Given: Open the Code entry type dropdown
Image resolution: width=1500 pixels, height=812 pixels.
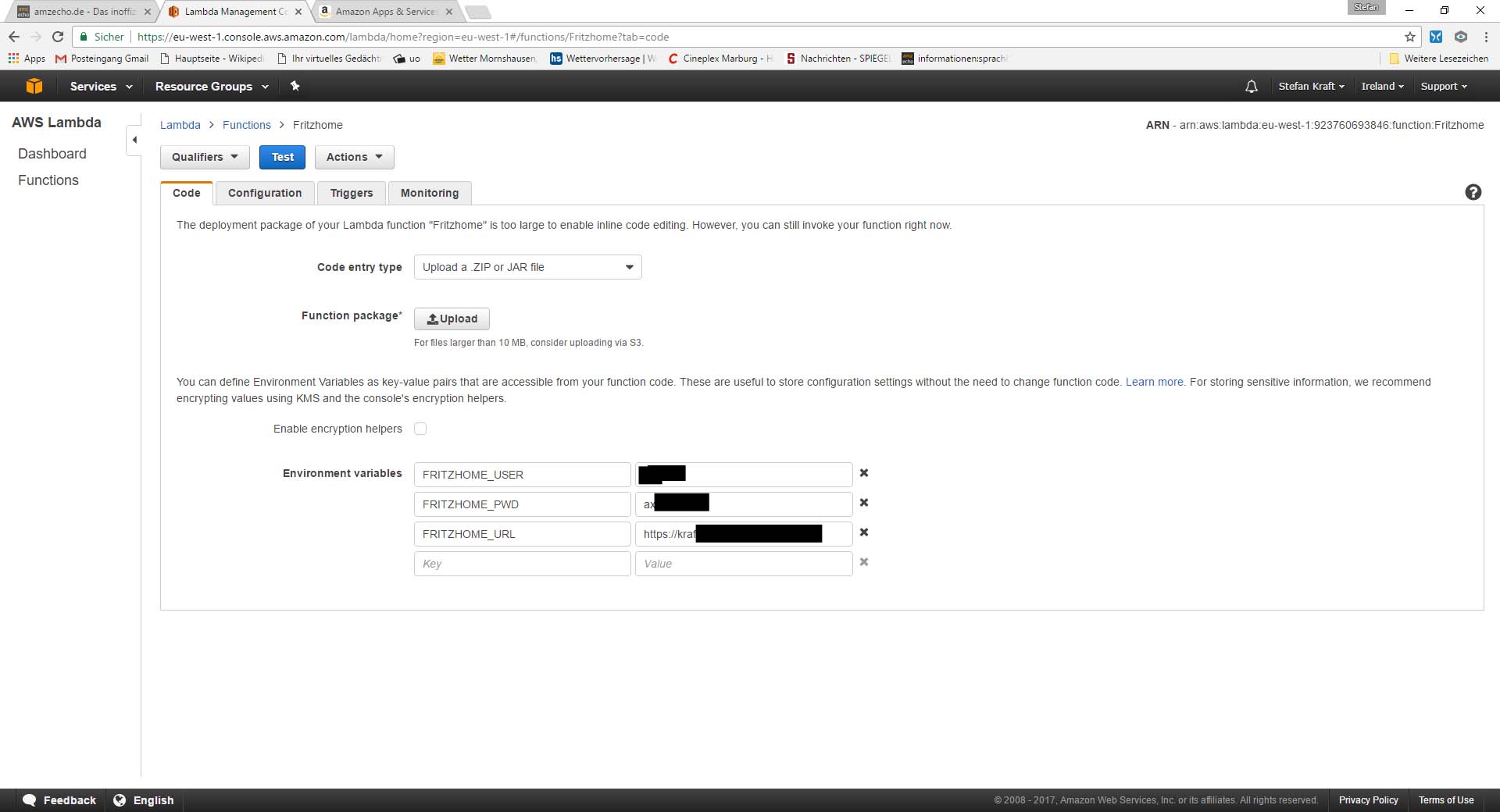Looking at the screenshot, I should (528, 267).
